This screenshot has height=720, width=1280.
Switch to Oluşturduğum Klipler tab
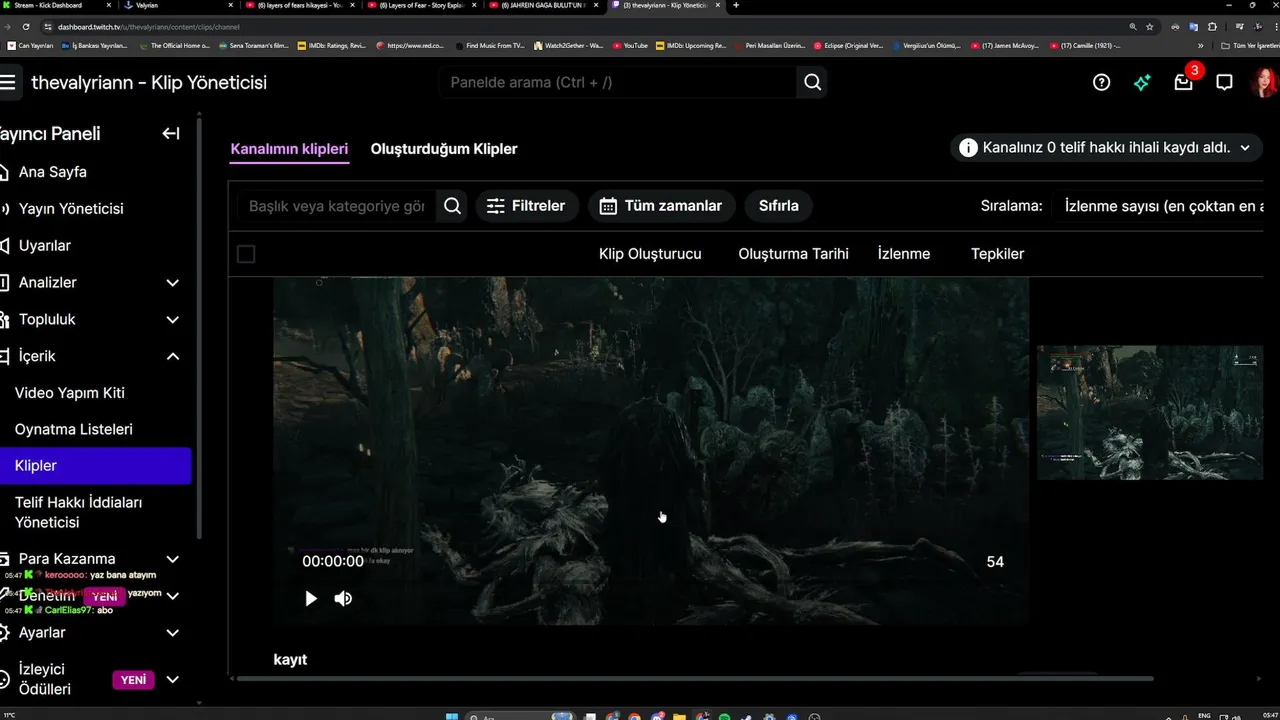444,149
